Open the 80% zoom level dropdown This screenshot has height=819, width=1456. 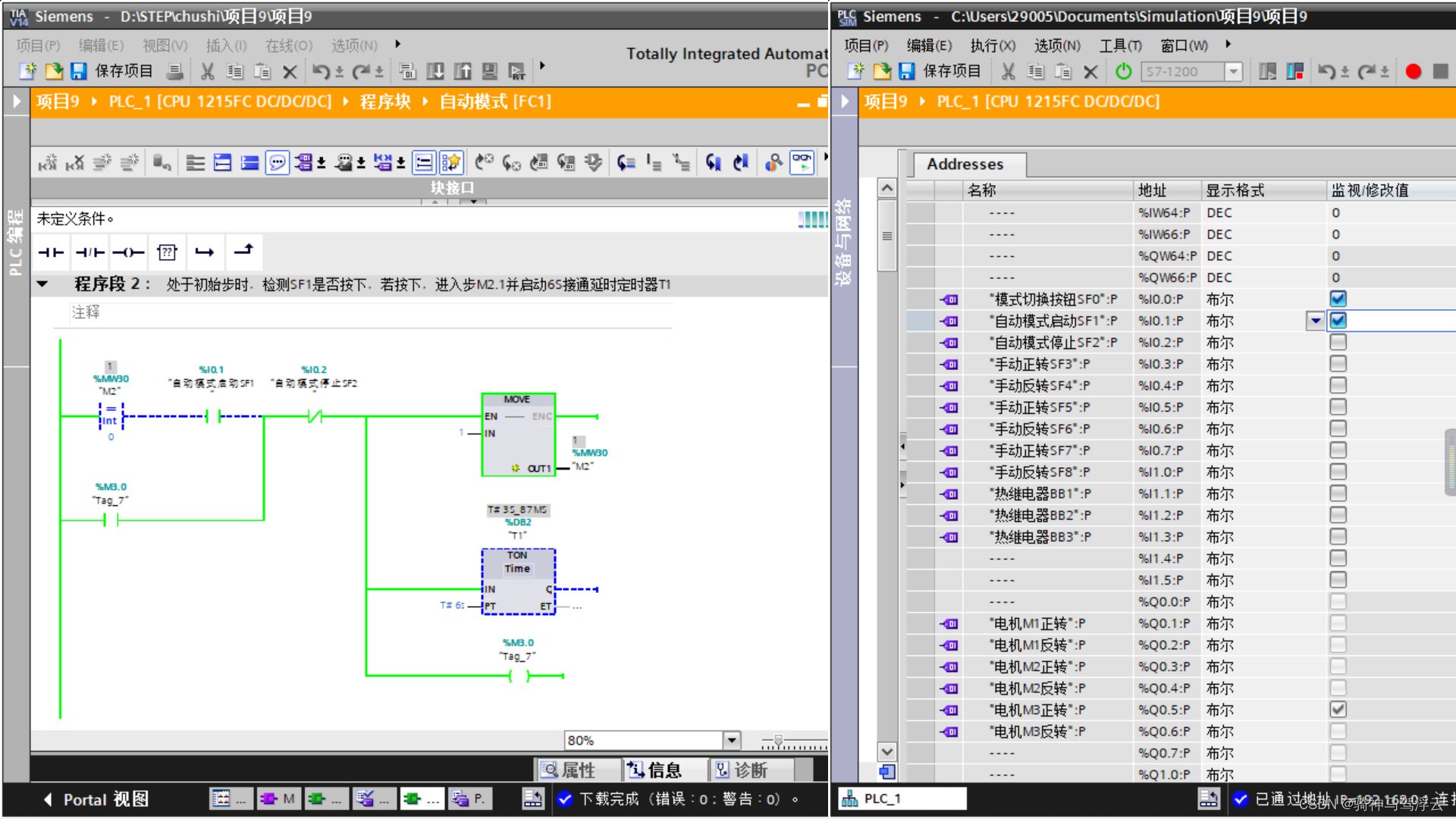click(731, 739)
